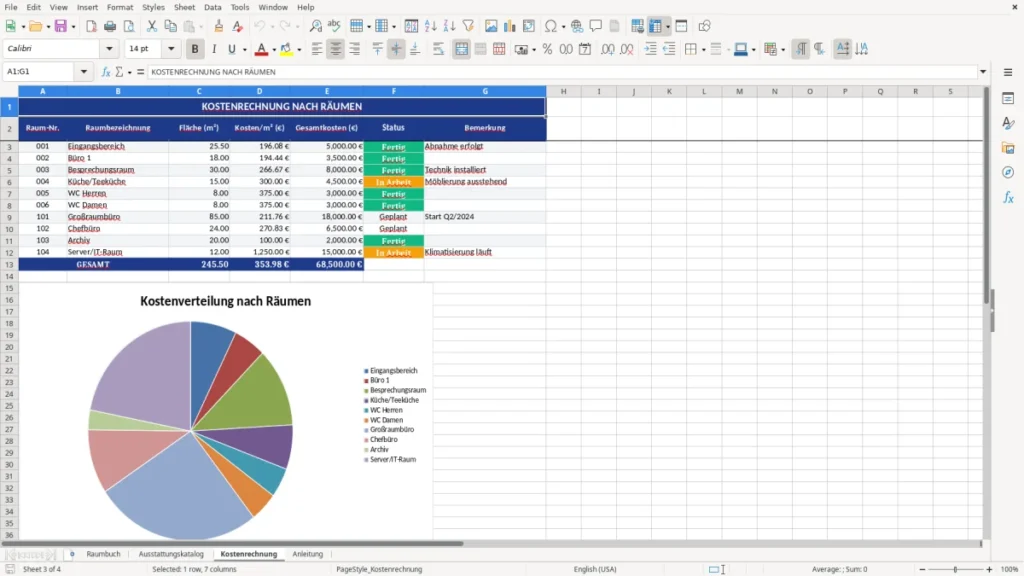Insert a comment with the speech bubble icon
1024x576 pixels.
[x=596, y=26]
